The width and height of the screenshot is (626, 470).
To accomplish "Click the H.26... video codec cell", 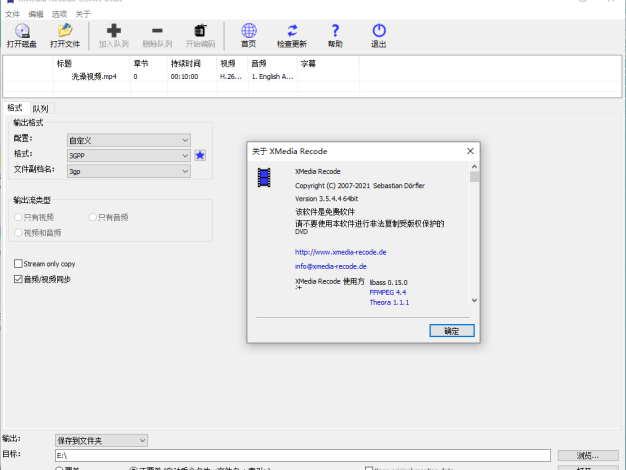I will 231,76.
